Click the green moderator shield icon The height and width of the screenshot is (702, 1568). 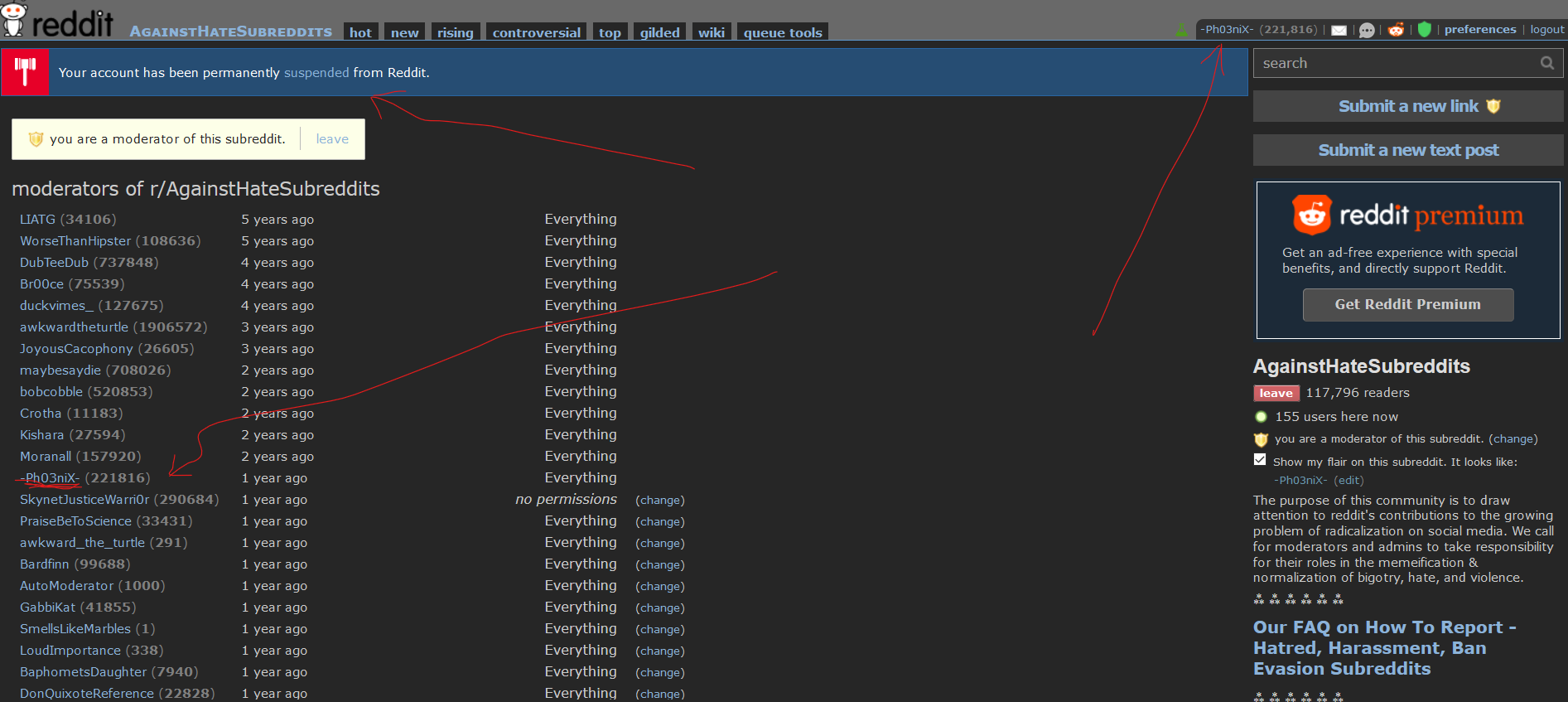tap(1425, 30)
